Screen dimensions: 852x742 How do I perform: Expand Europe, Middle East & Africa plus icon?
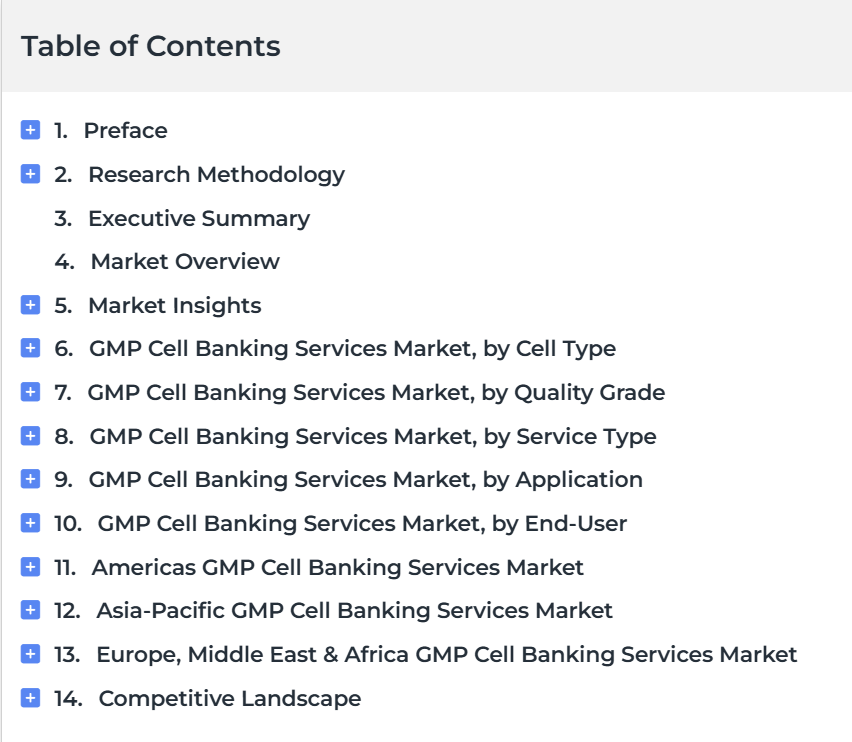[x=30, y=655]
